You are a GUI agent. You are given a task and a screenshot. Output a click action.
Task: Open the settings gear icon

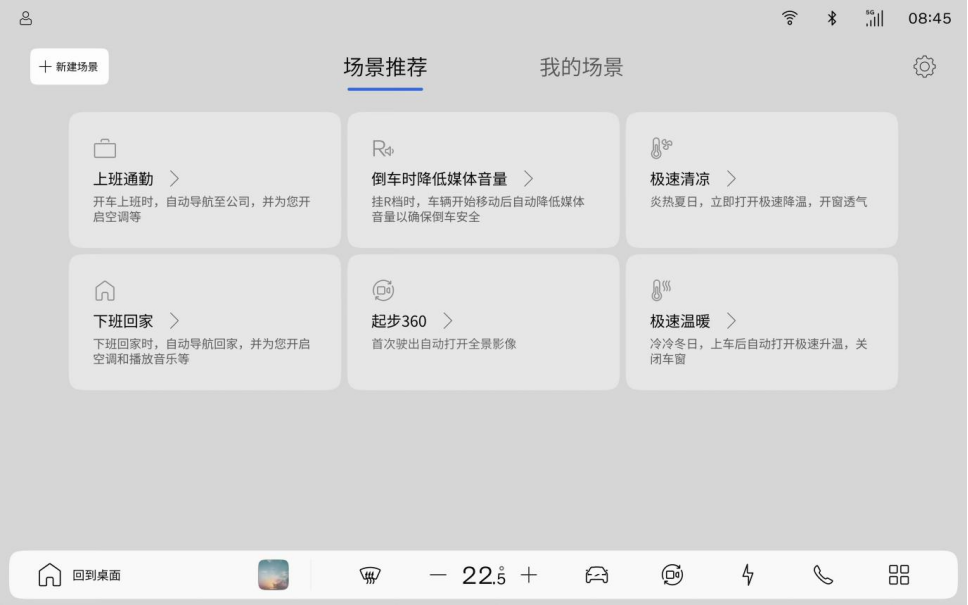coord(924,67)
